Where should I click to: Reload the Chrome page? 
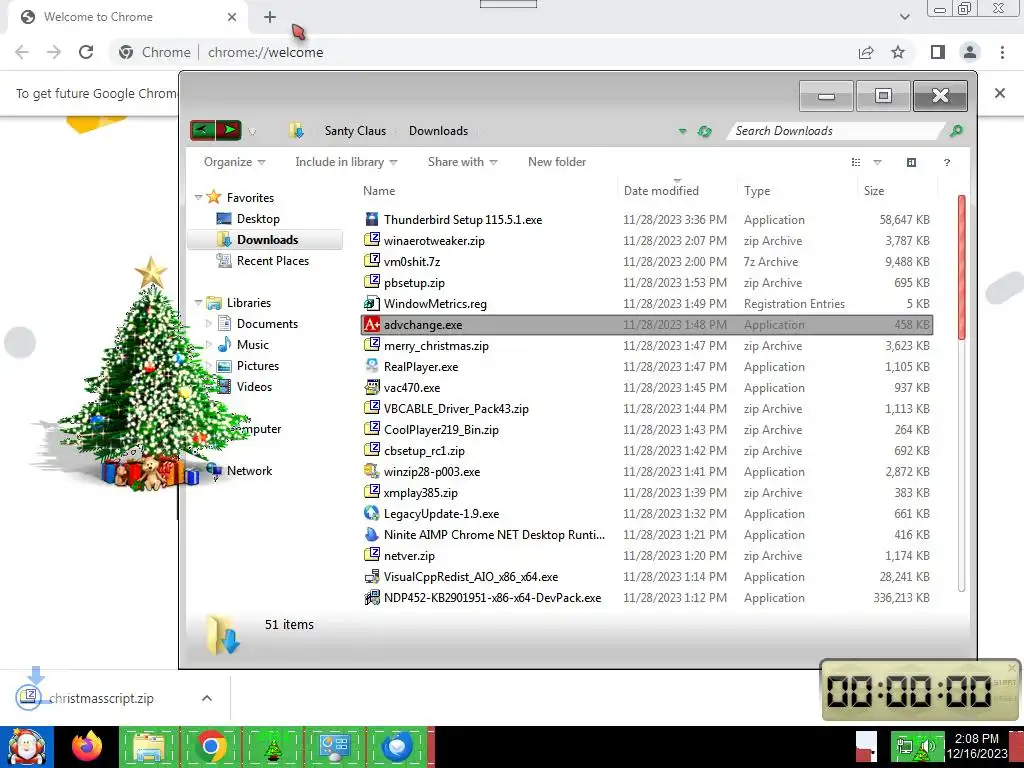pos(86,52)
